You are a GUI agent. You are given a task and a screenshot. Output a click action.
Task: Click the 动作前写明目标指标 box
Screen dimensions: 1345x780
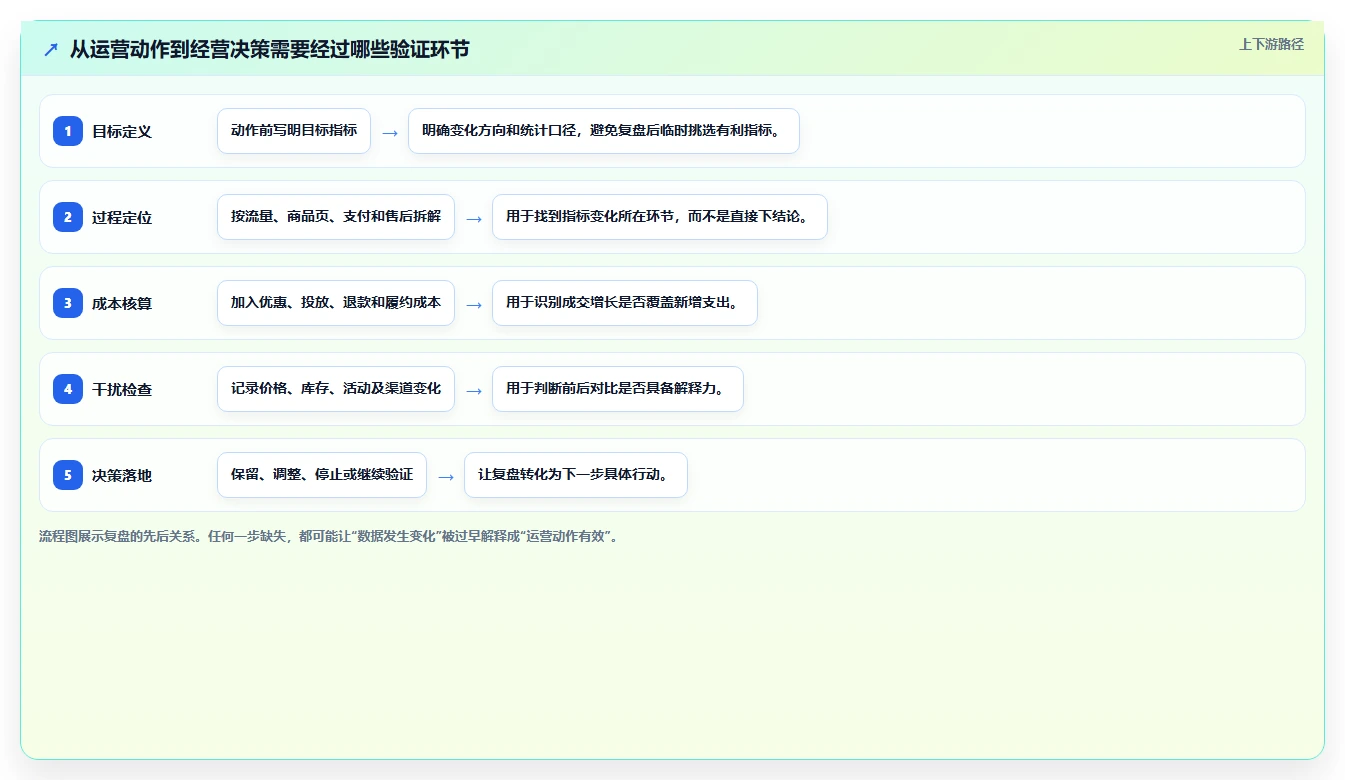pos(294,131)
